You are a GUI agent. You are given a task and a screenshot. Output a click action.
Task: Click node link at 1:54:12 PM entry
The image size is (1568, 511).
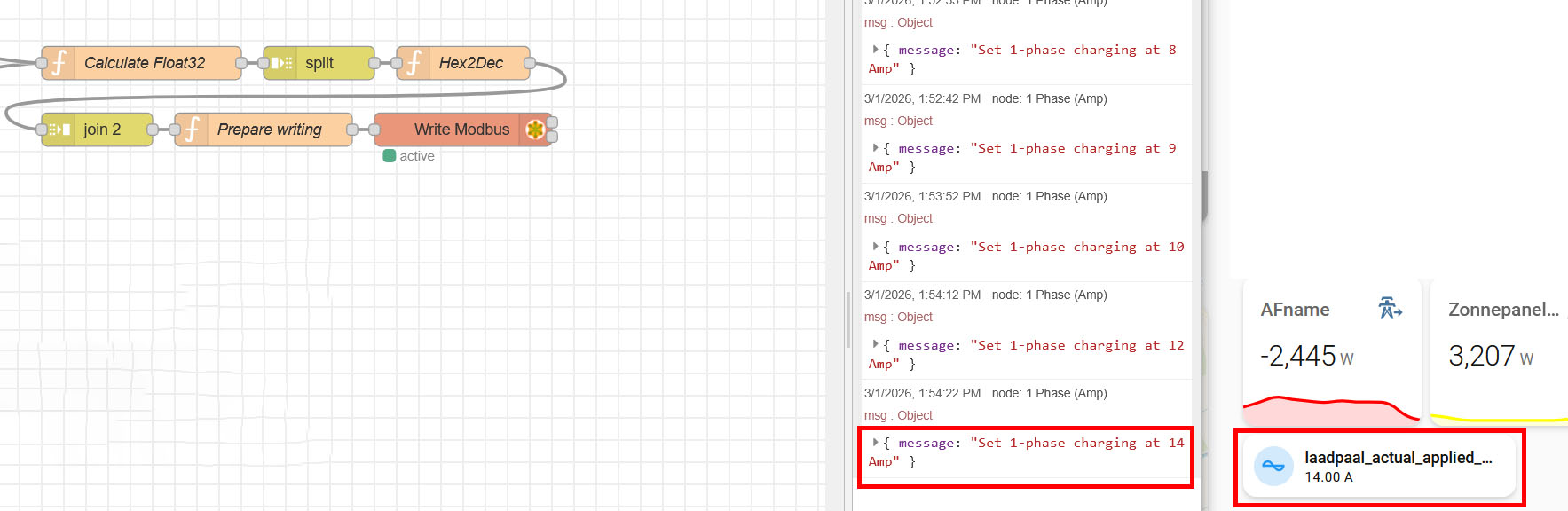pos(1049,295)
